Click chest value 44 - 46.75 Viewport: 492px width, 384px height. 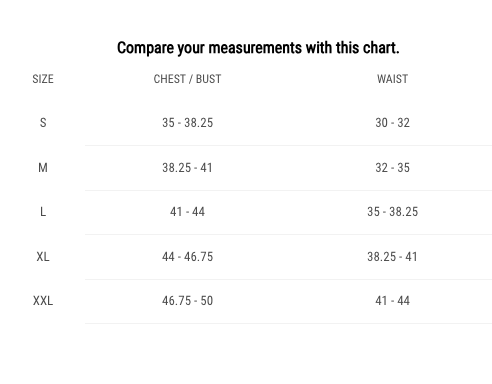point(187,257)
